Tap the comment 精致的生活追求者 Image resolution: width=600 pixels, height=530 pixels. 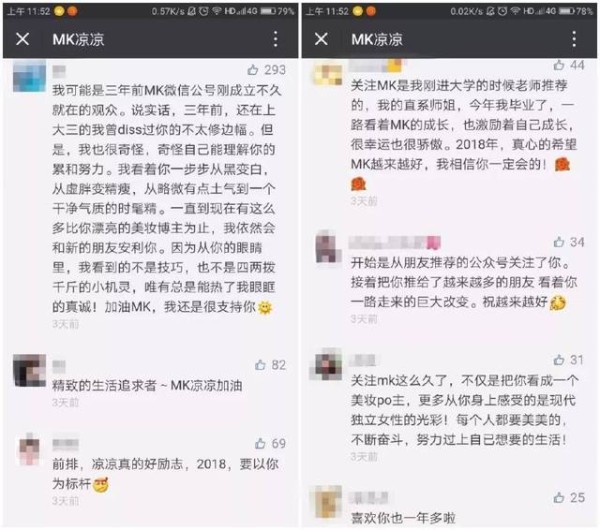147,385
